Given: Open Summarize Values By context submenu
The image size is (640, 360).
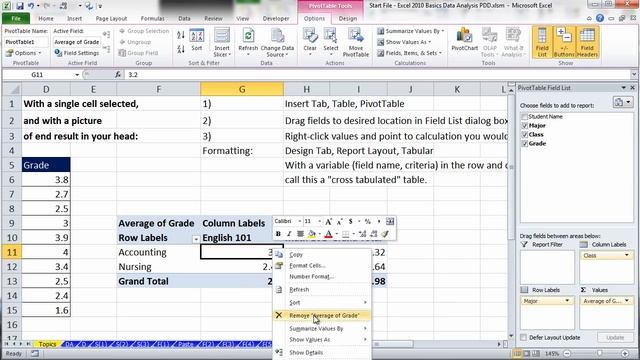Looking at the screenshot, I should pyautogui.click(x=322, y=329).
